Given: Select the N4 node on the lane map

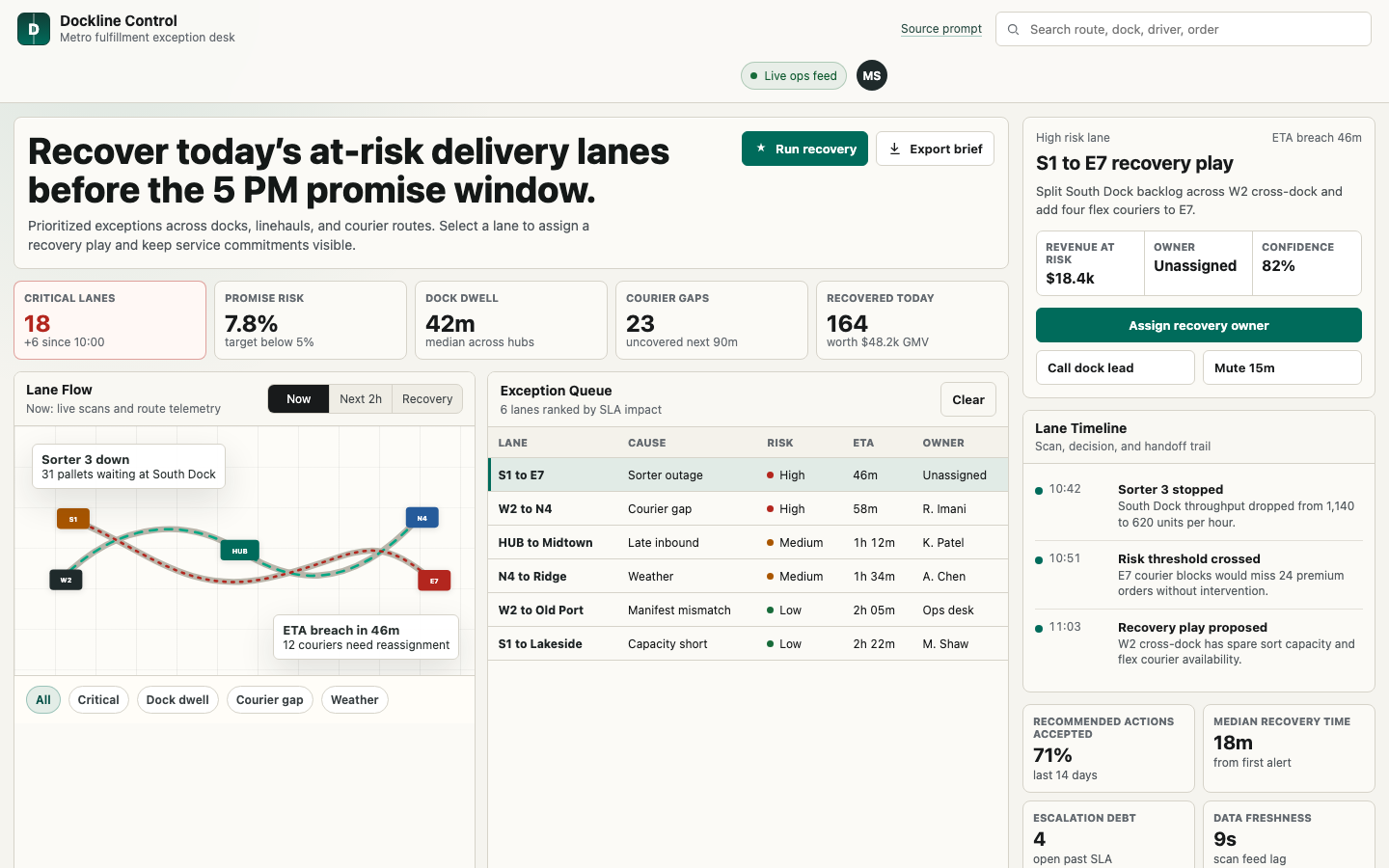Looking at the screenshot, I should coord(422,518).
